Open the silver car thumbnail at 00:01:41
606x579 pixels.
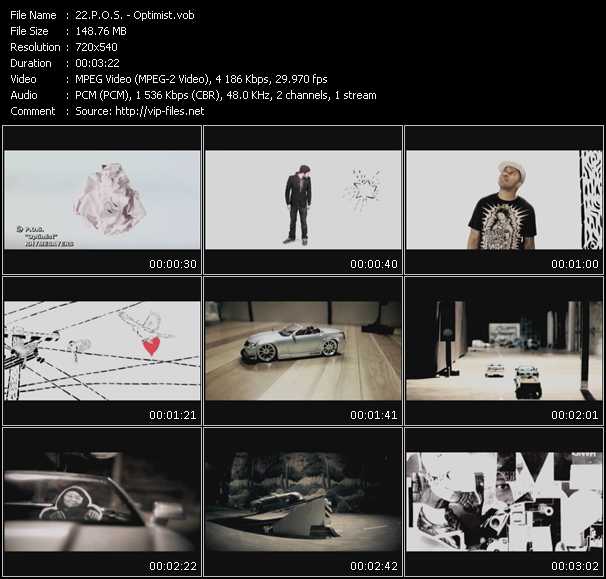[x=303, y=351]
